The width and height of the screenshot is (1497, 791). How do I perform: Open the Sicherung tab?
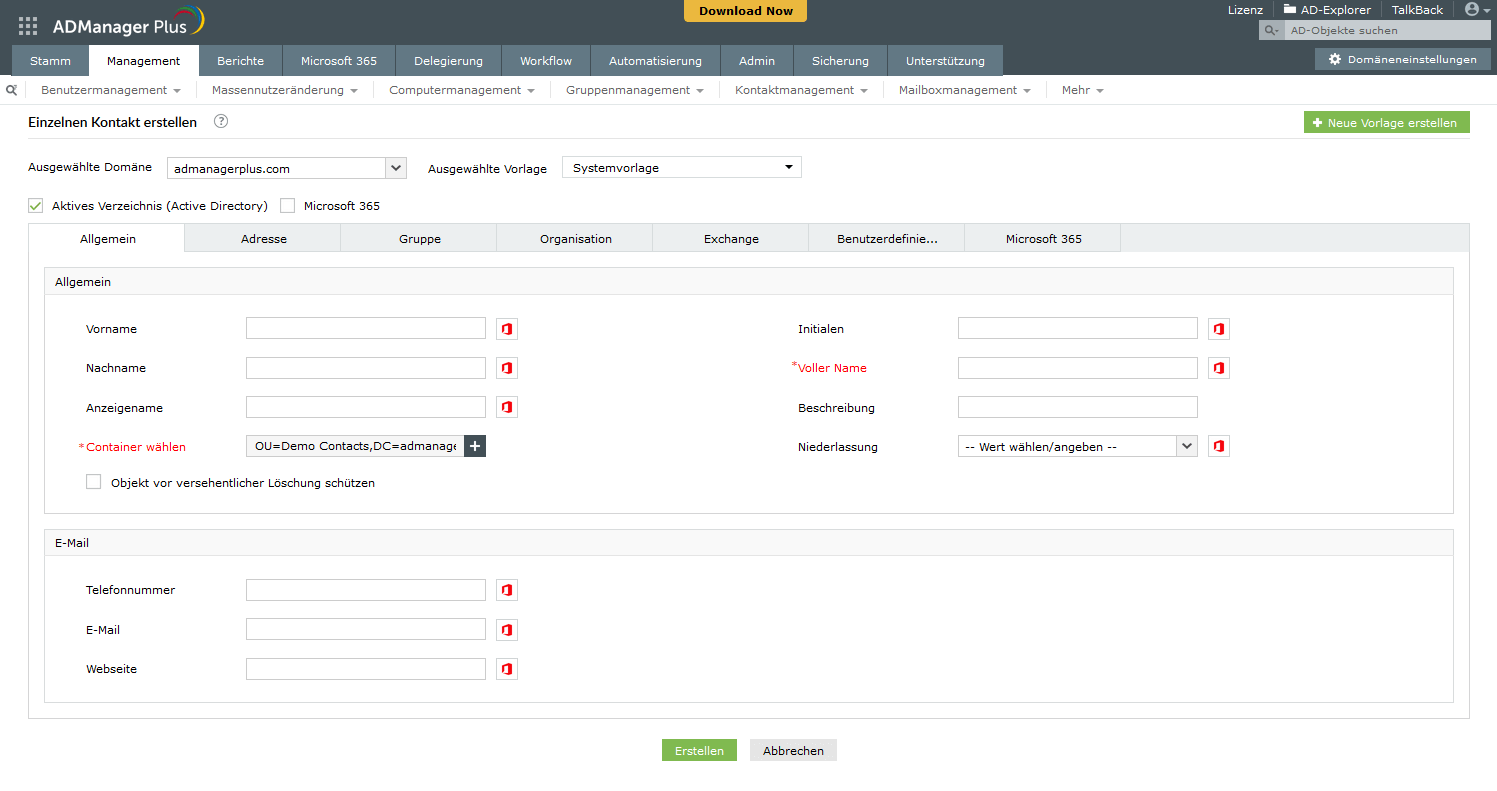coord(840,61)
